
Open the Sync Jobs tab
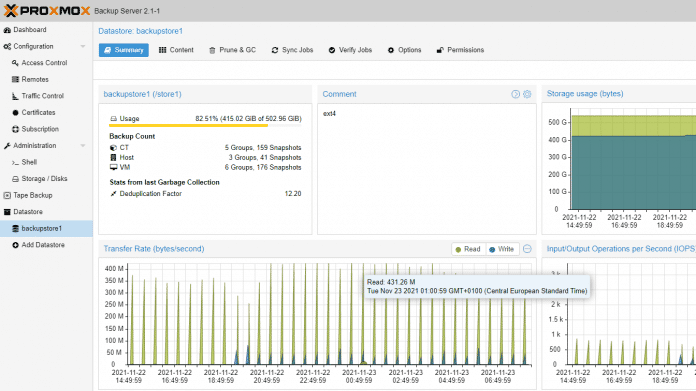[292, 50]
